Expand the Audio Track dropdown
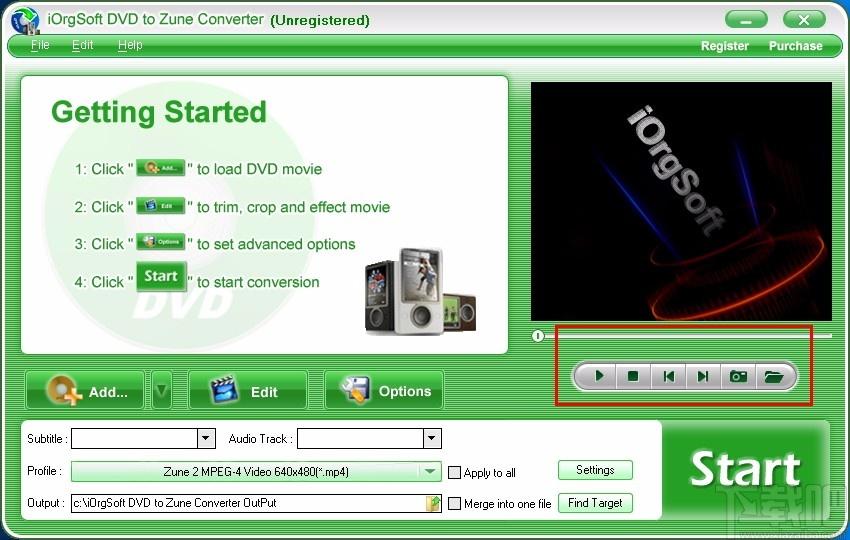 pos(432,438)
